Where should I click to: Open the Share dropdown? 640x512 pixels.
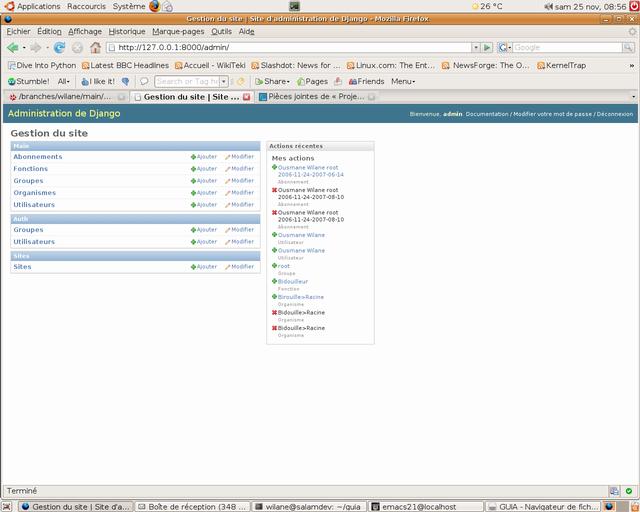272,81
